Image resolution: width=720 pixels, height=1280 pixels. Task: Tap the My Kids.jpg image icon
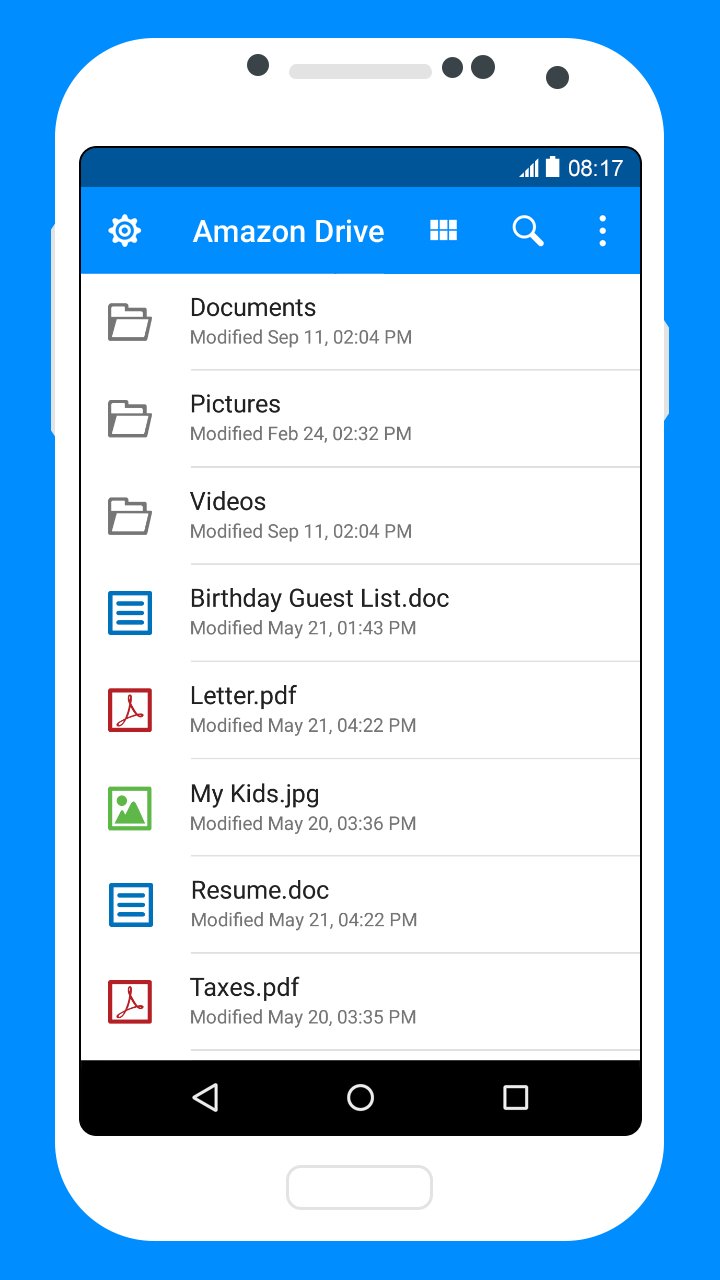click(130, 808)
